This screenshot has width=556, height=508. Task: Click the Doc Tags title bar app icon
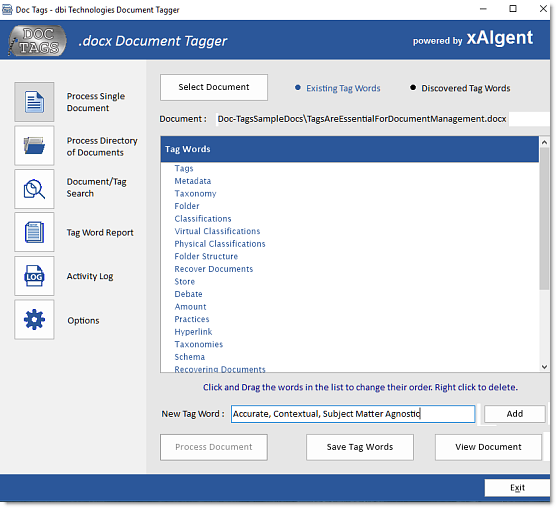click(x=7, y=9)
